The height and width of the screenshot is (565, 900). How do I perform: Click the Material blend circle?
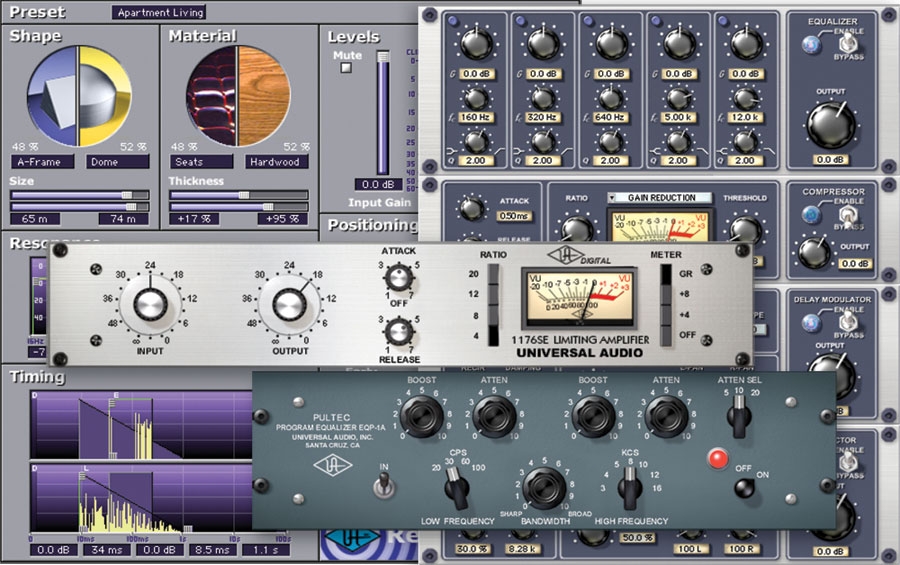pyautogui.click(x=238, y=96)
